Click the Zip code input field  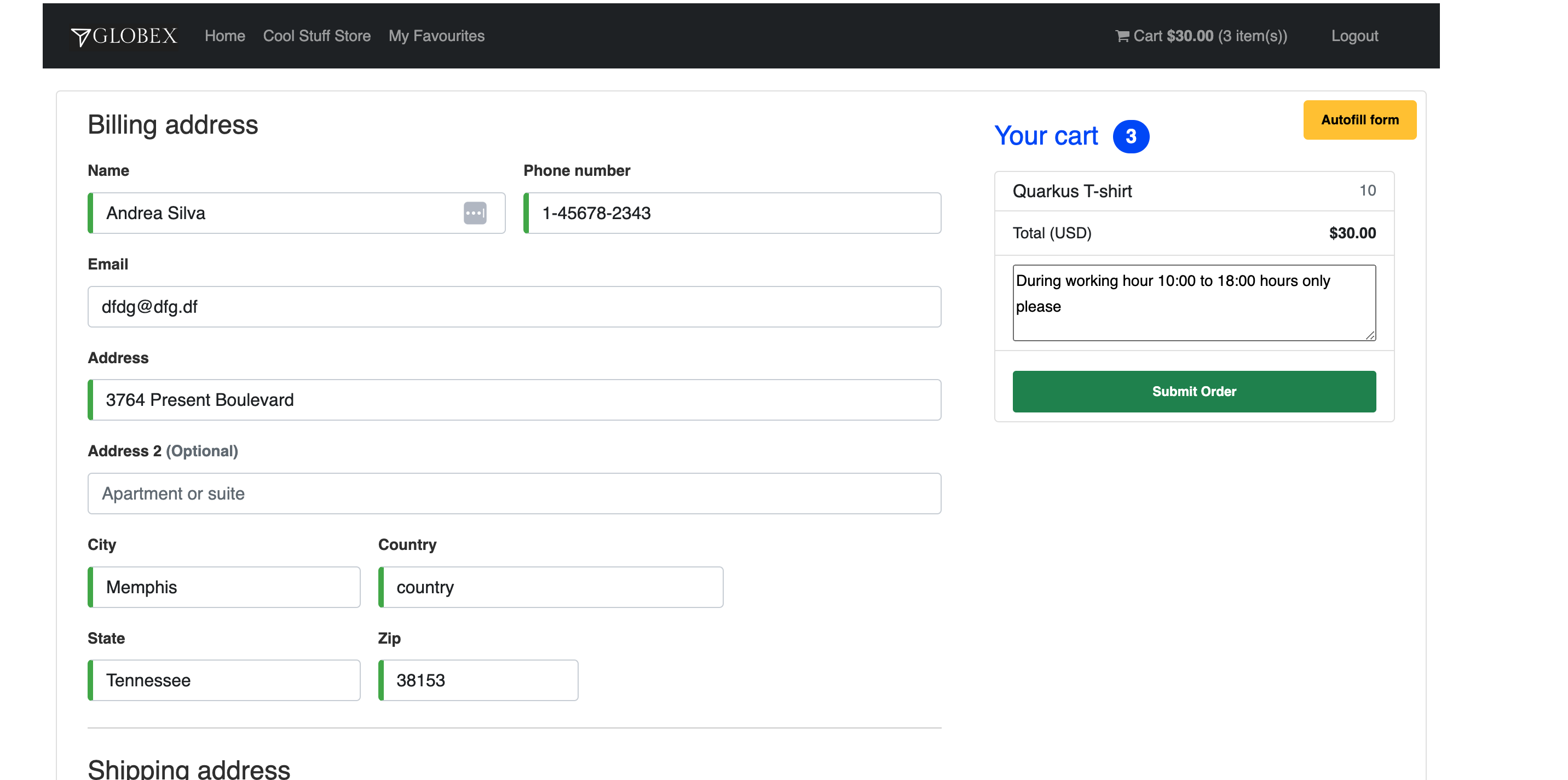[x=478, y=680]
